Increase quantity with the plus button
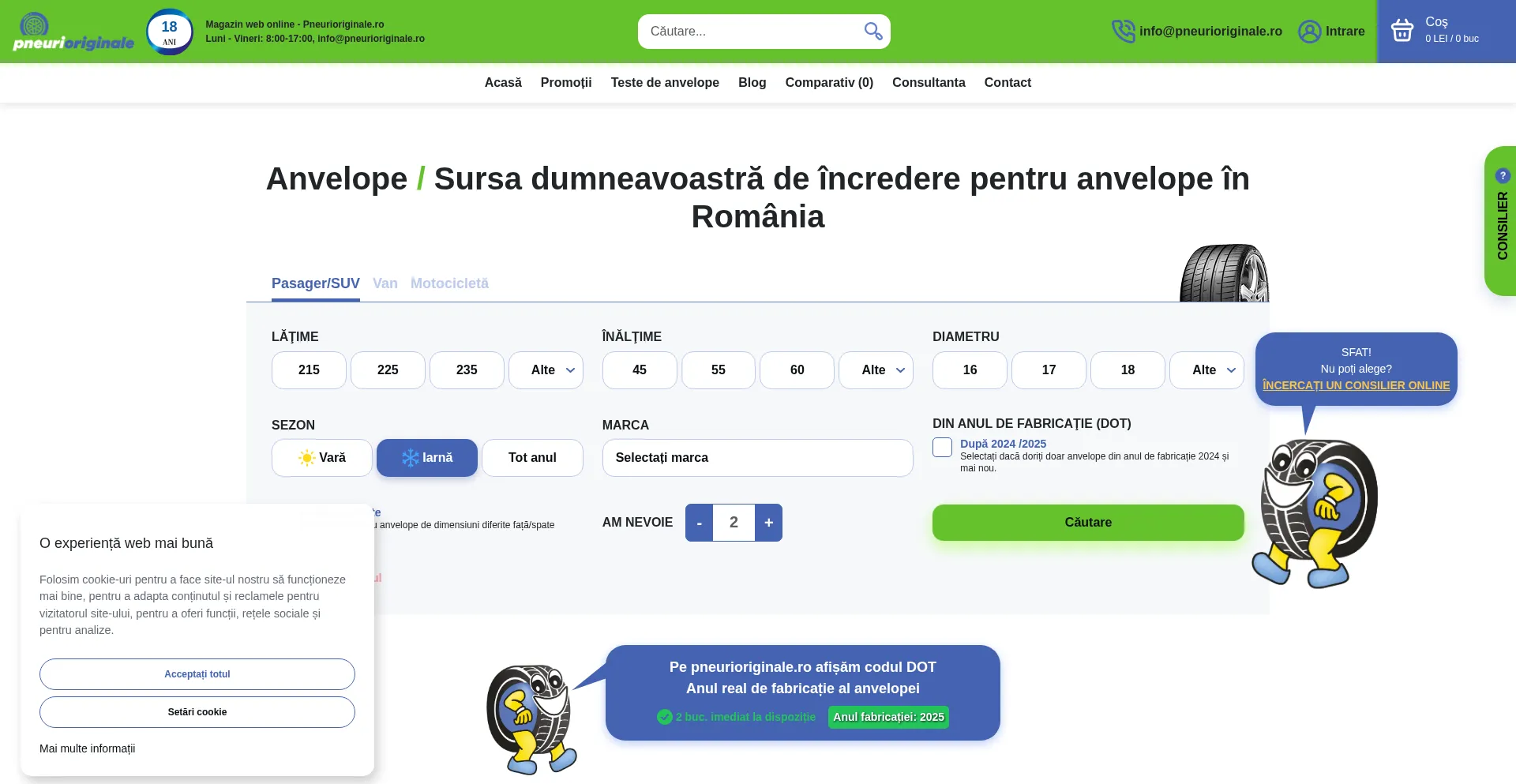Screen dimensions: 1516x784 coord(768,523)
